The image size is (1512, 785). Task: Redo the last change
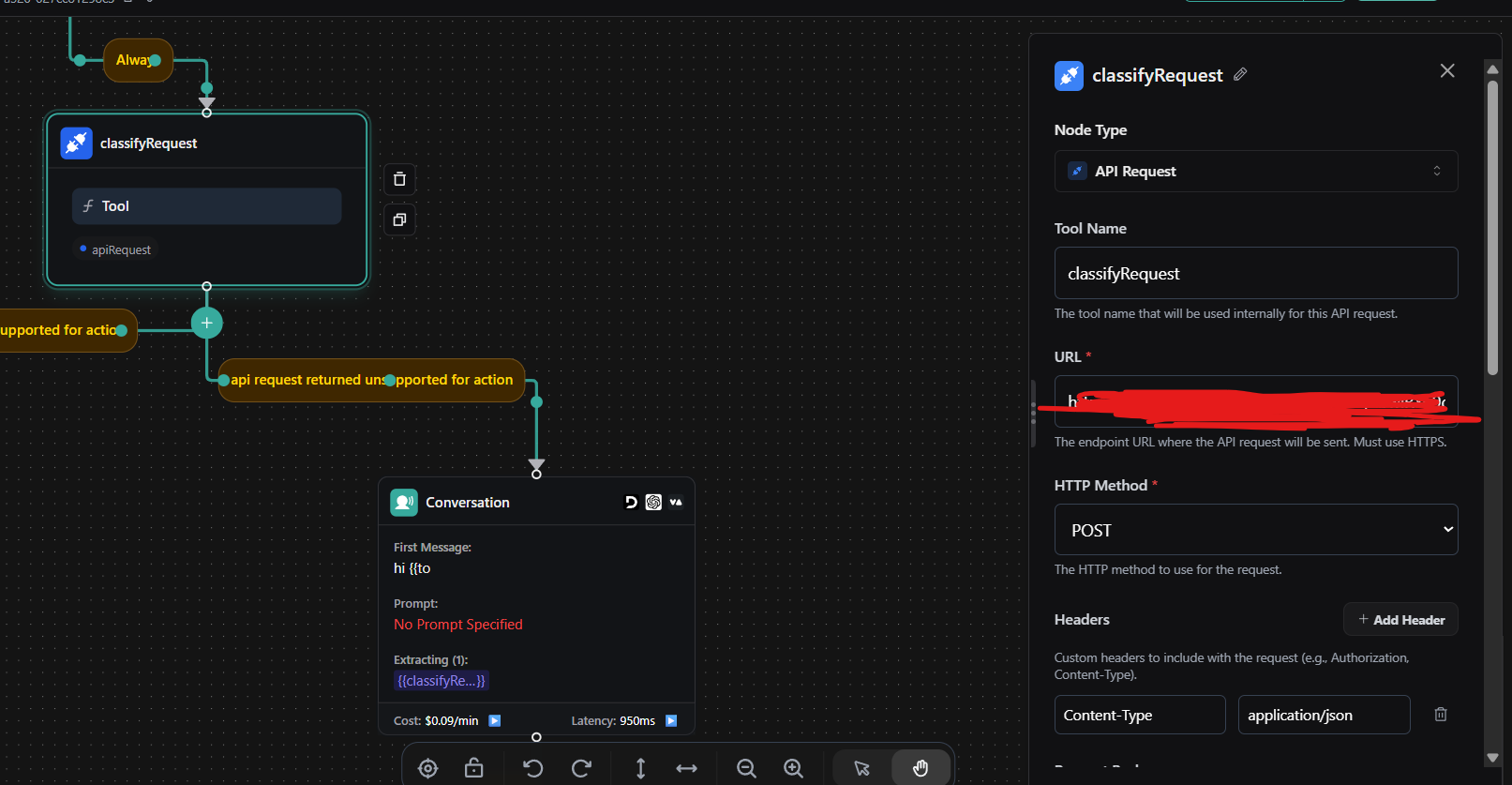581,769
